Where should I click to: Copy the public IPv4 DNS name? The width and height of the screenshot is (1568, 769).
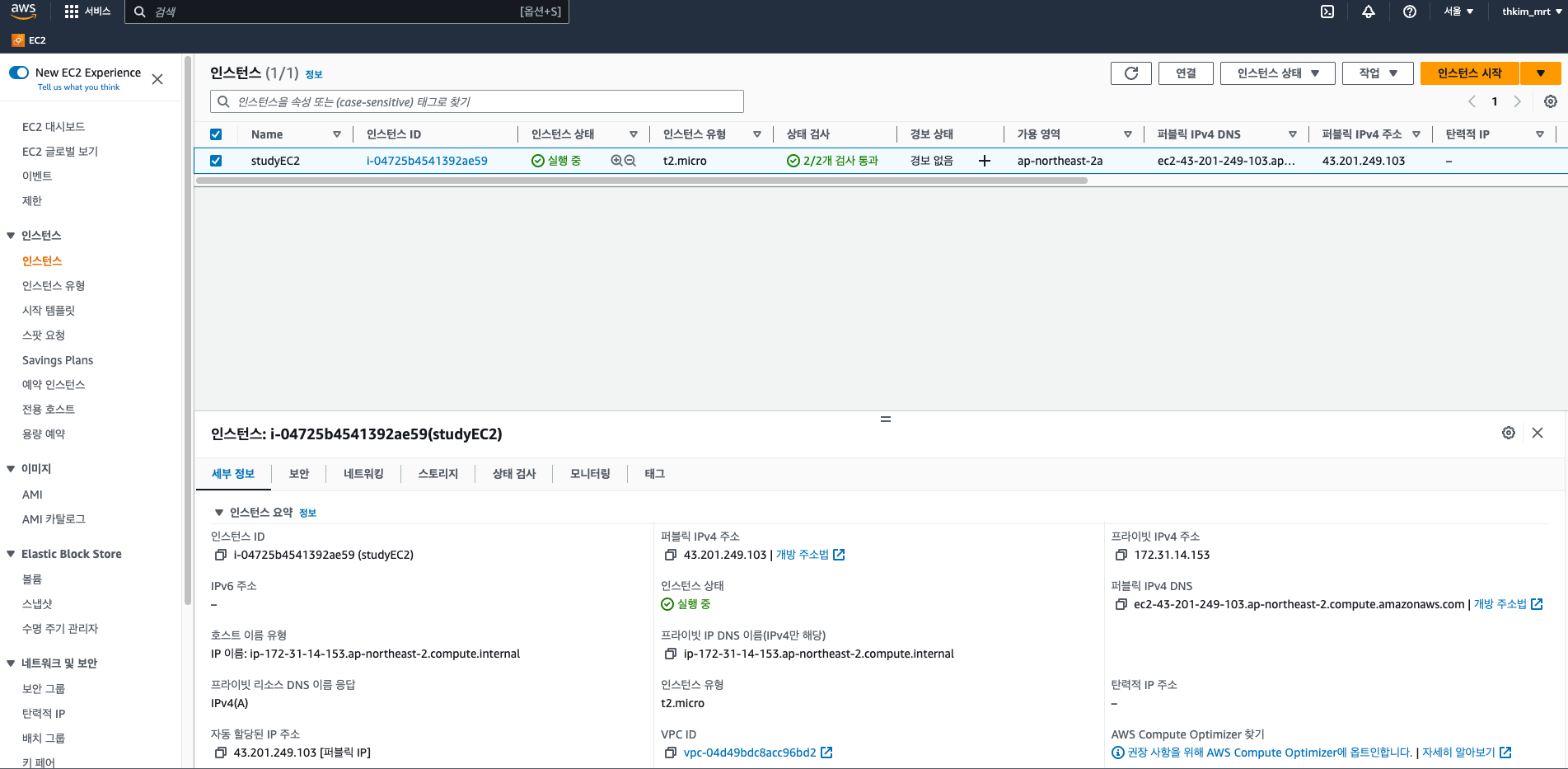pyautogui.click(x=1121, y=604)
